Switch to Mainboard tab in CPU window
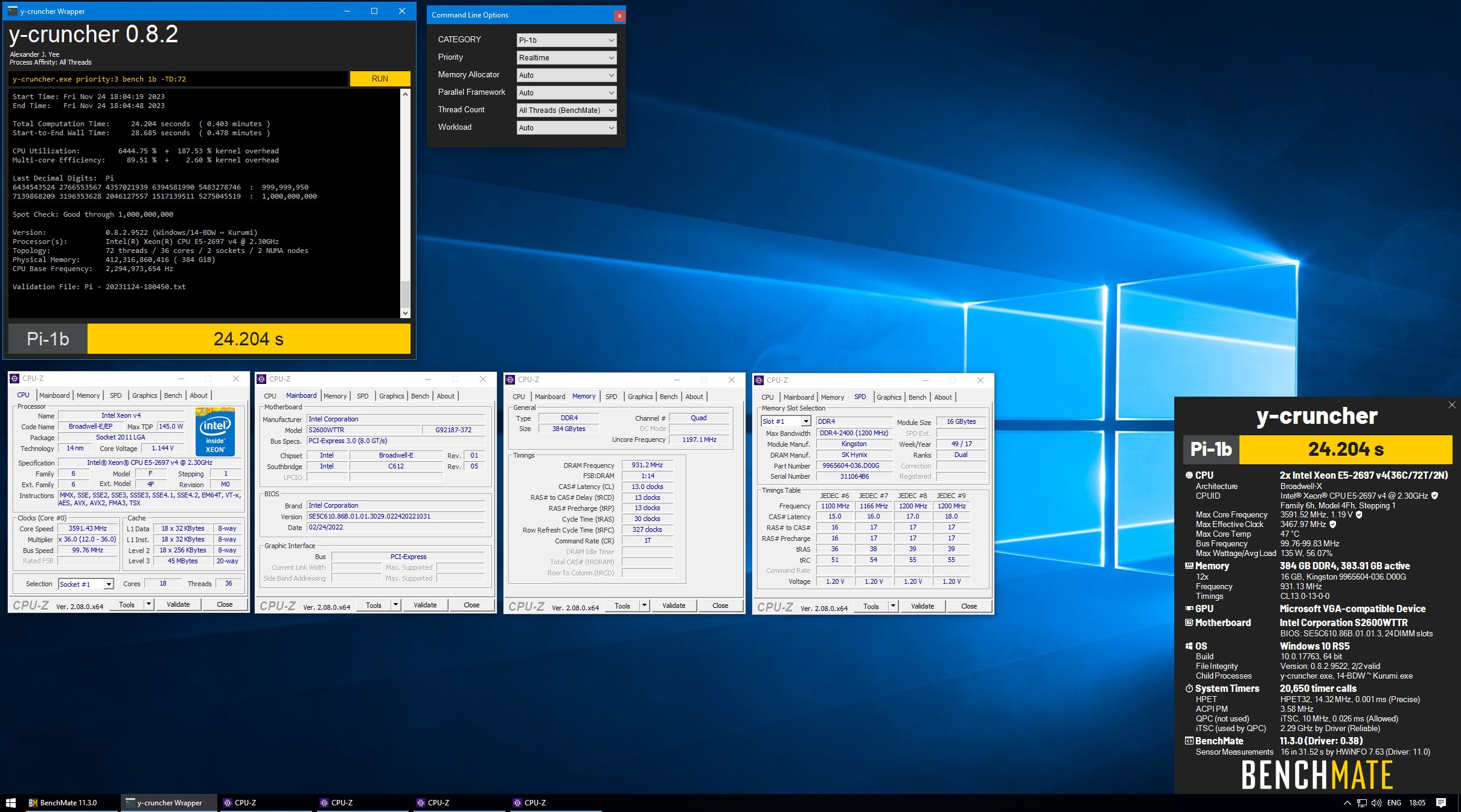Image resolution: width=1461 pixels, height=812 pixels. pos(54,395)
